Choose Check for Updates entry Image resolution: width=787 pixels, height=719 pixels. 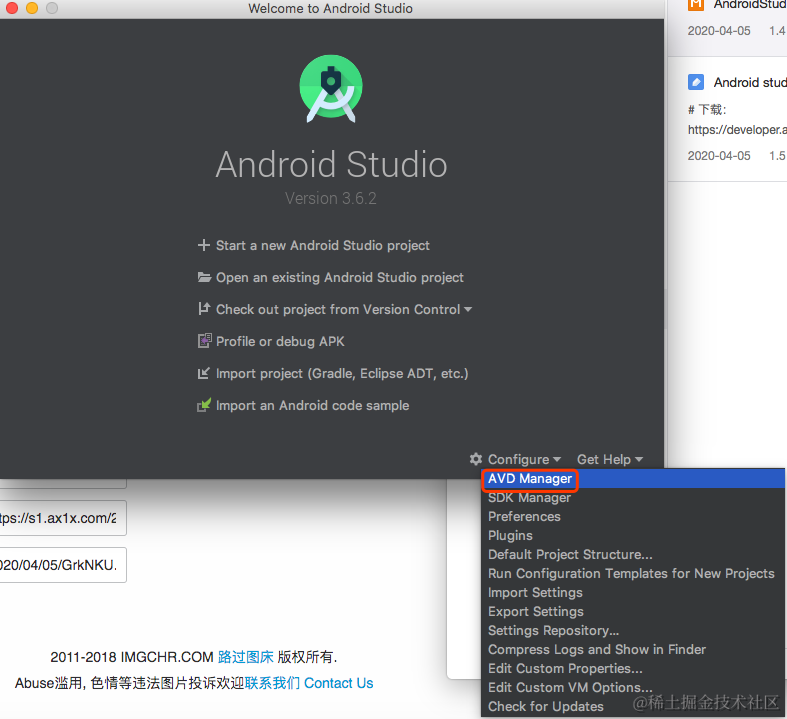tap(632, 707)
